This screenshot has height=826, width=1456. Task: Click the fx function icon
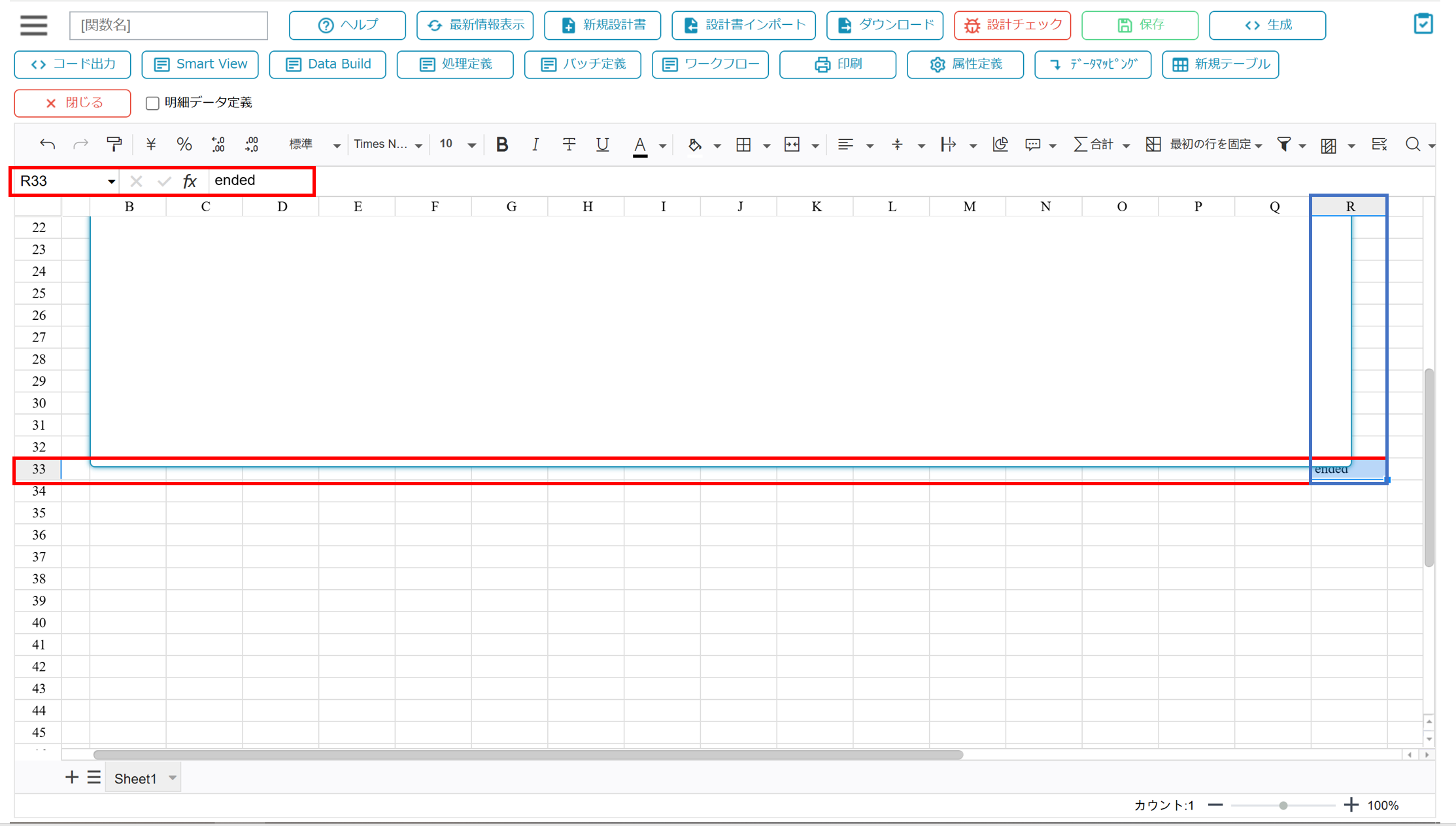[190, 181]
